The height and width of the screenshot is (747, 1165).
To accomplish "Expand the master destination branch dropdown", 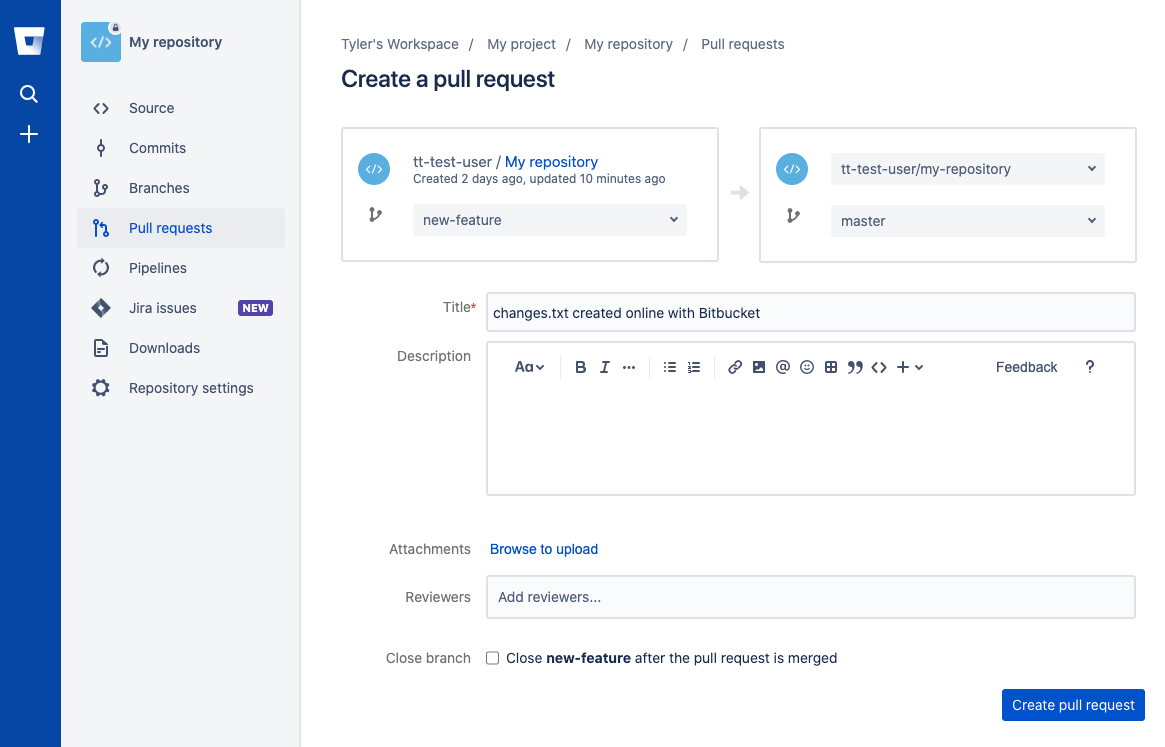I will coord(967,221).
